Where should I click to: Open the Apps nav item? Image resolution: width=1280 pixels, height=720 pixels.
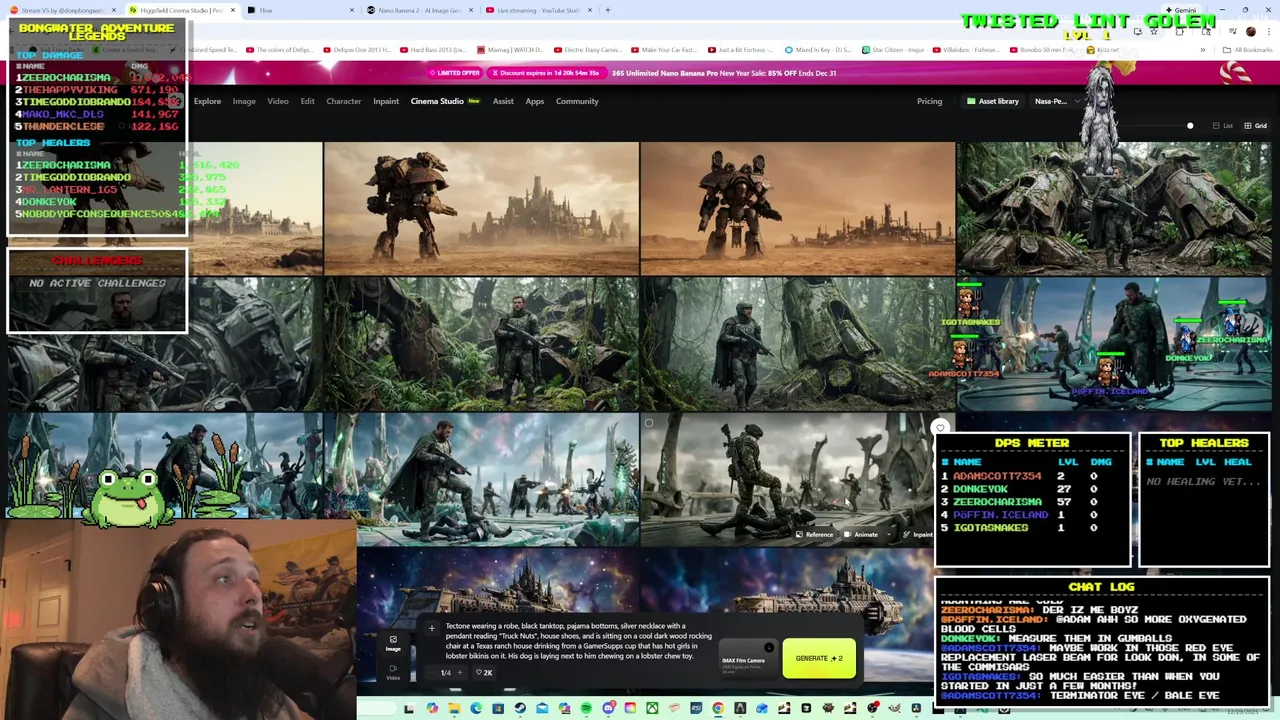535,101
